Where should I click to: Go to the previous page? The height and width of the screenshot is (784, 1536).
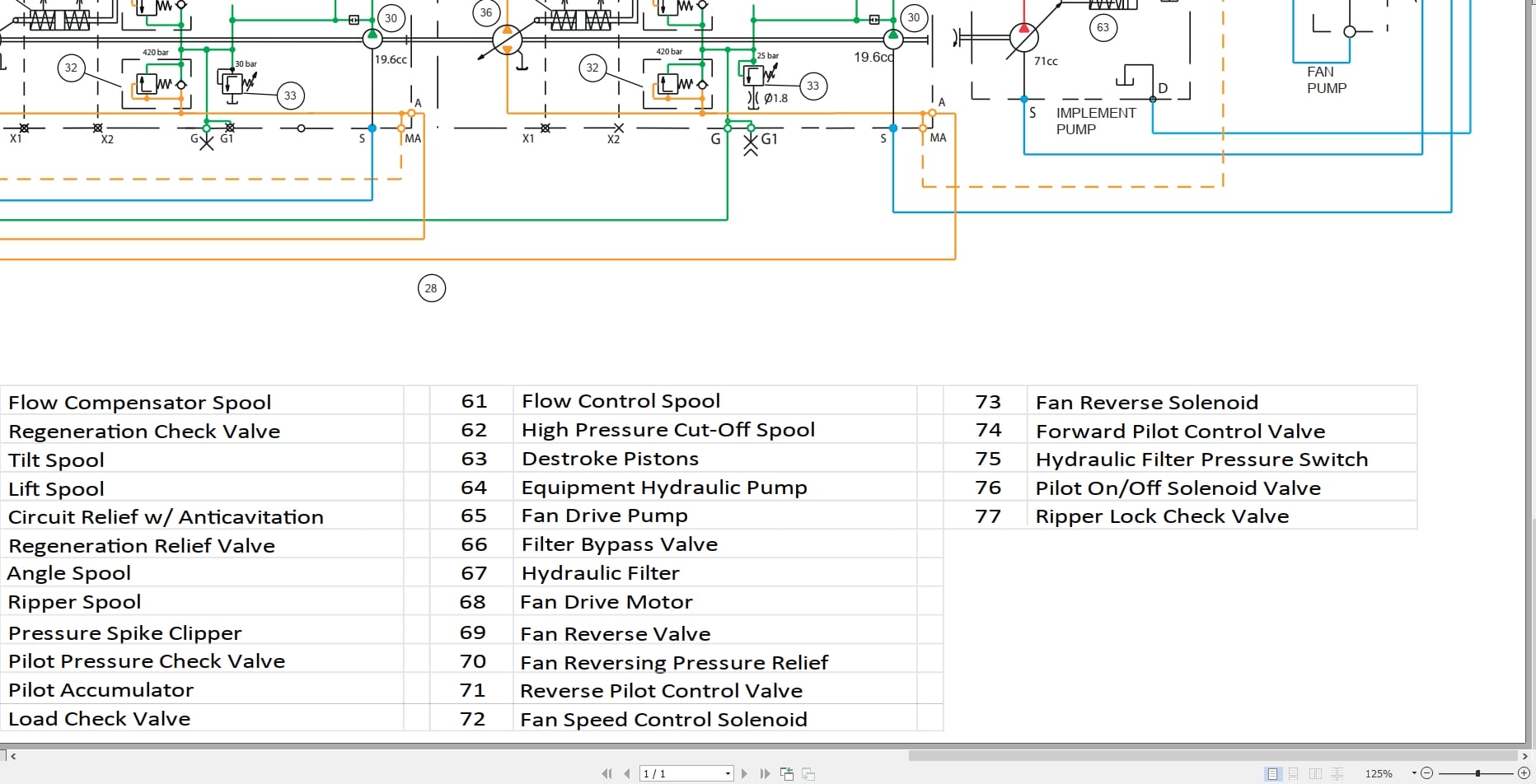click(x=627, y=774)
